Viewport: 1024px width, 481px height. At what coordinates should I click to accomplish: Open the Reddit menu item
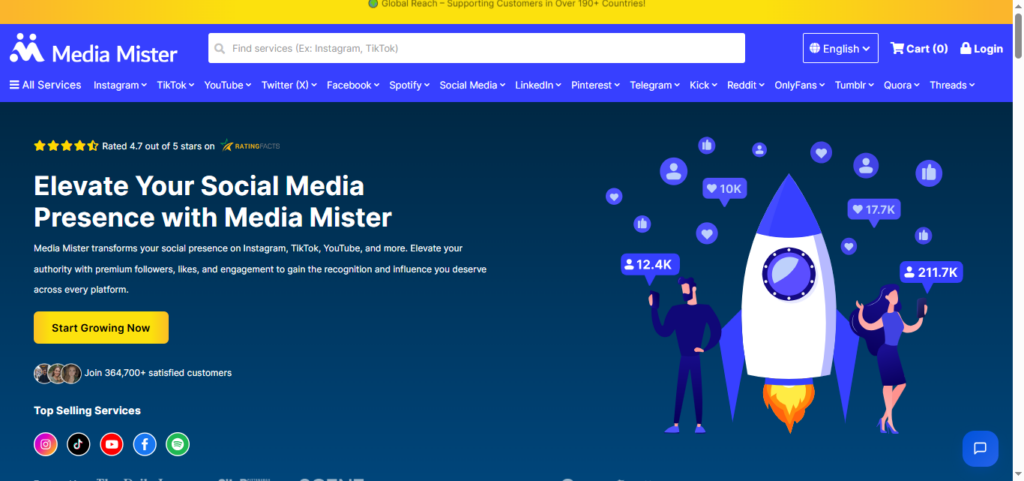(x=746, y=85)
